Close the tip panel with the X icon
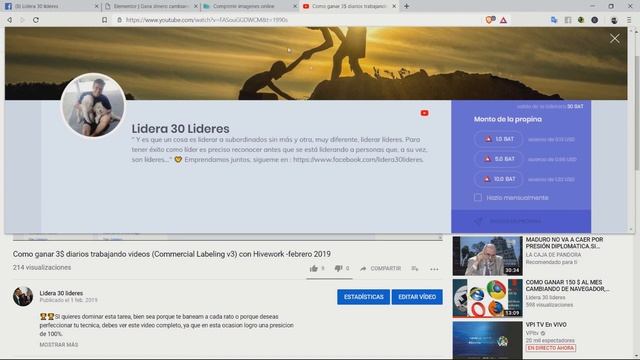The width and height of the screenshot is (640, 360). tap(614, 39)
